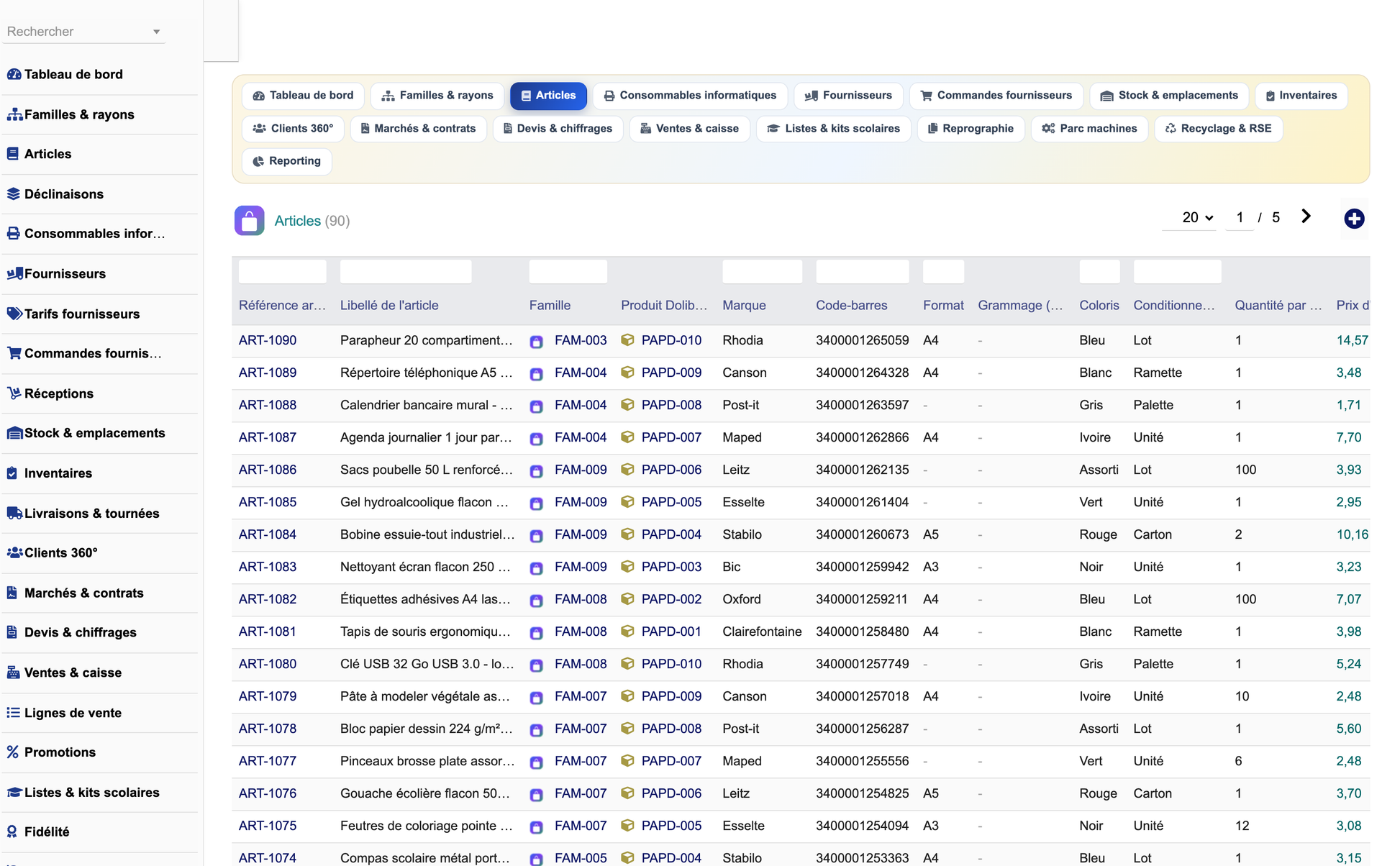
Task: Click the Marchés & contrats sidebar icon
Action: coord(12,593)
